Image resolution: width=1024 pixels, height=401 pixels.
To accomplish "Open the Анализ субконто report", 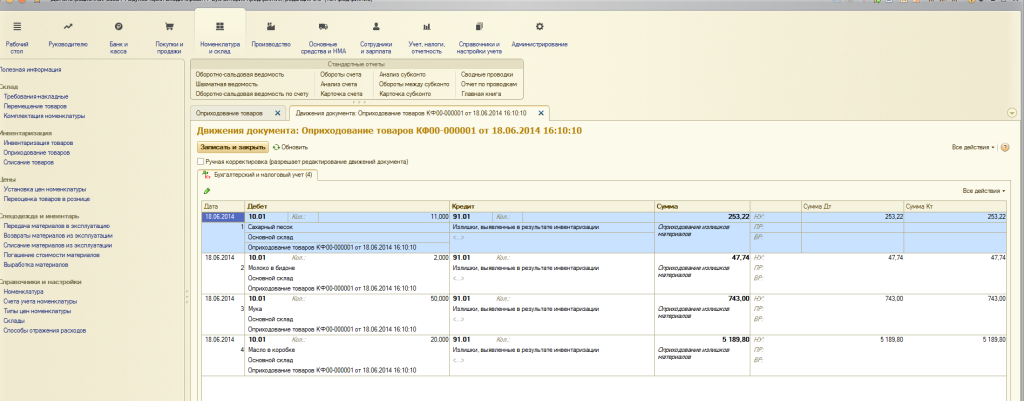I will 402,74.
